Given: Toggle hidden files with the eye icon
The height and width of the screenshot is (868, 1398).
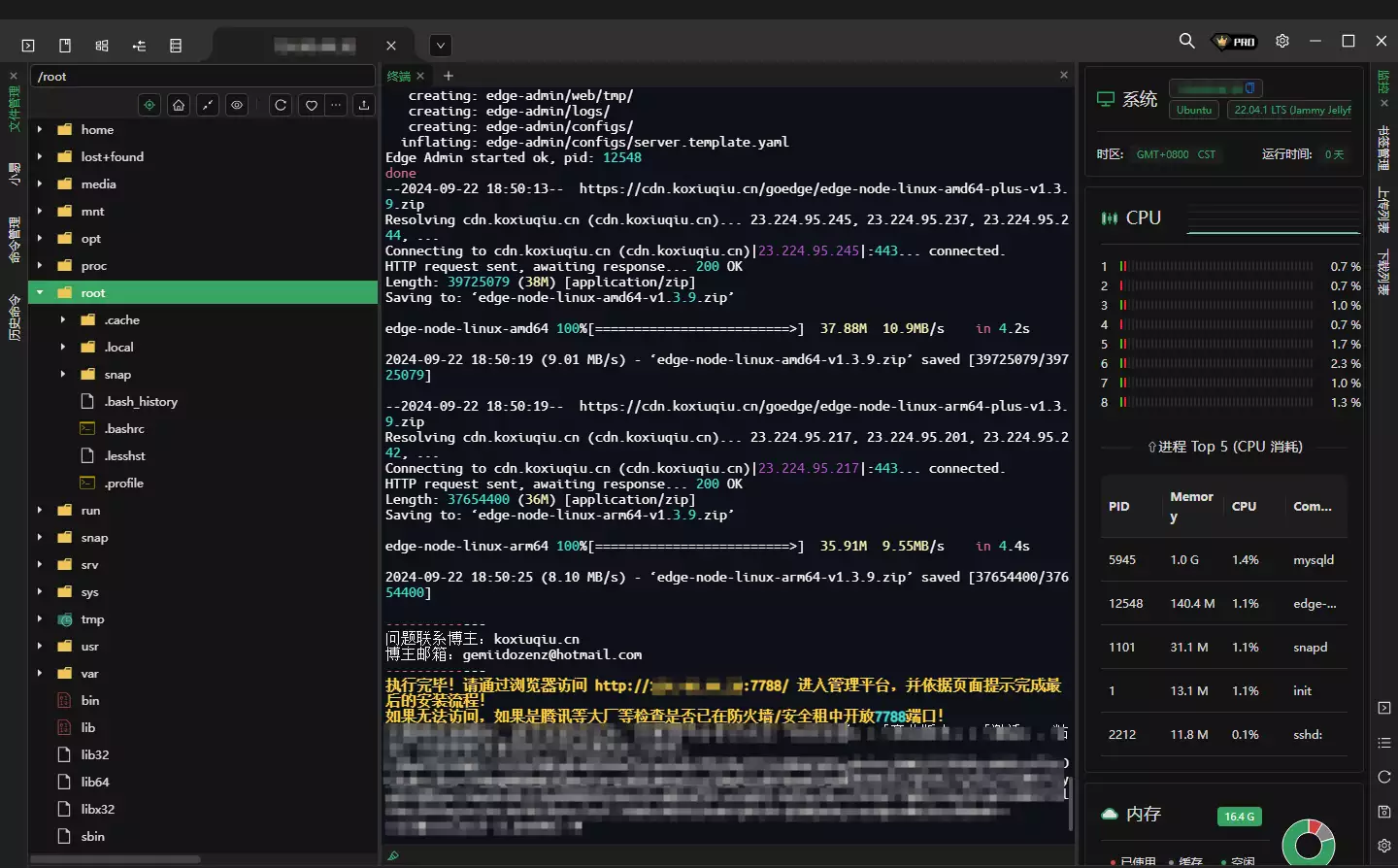Looking at the screenshot, I should click(237, 105).
